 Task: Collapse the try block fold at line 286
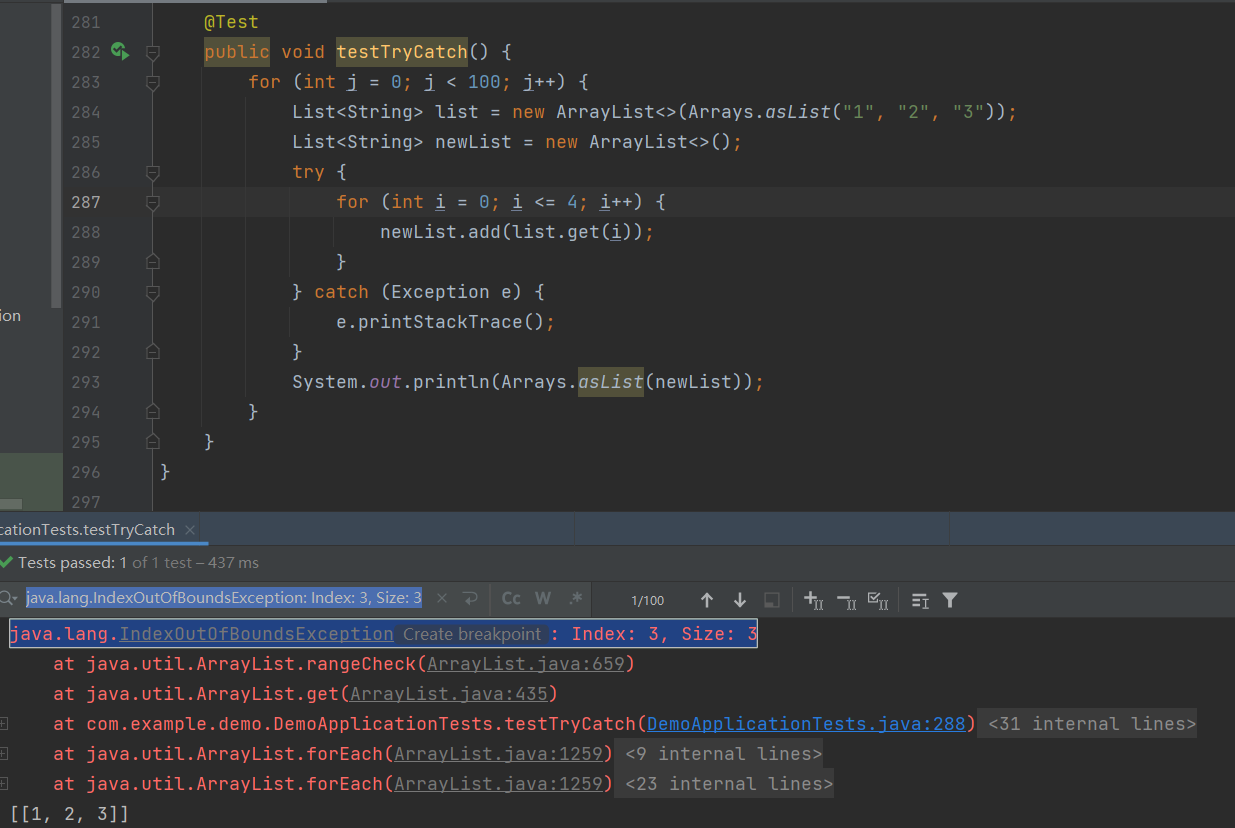click(x=153, y=172)
